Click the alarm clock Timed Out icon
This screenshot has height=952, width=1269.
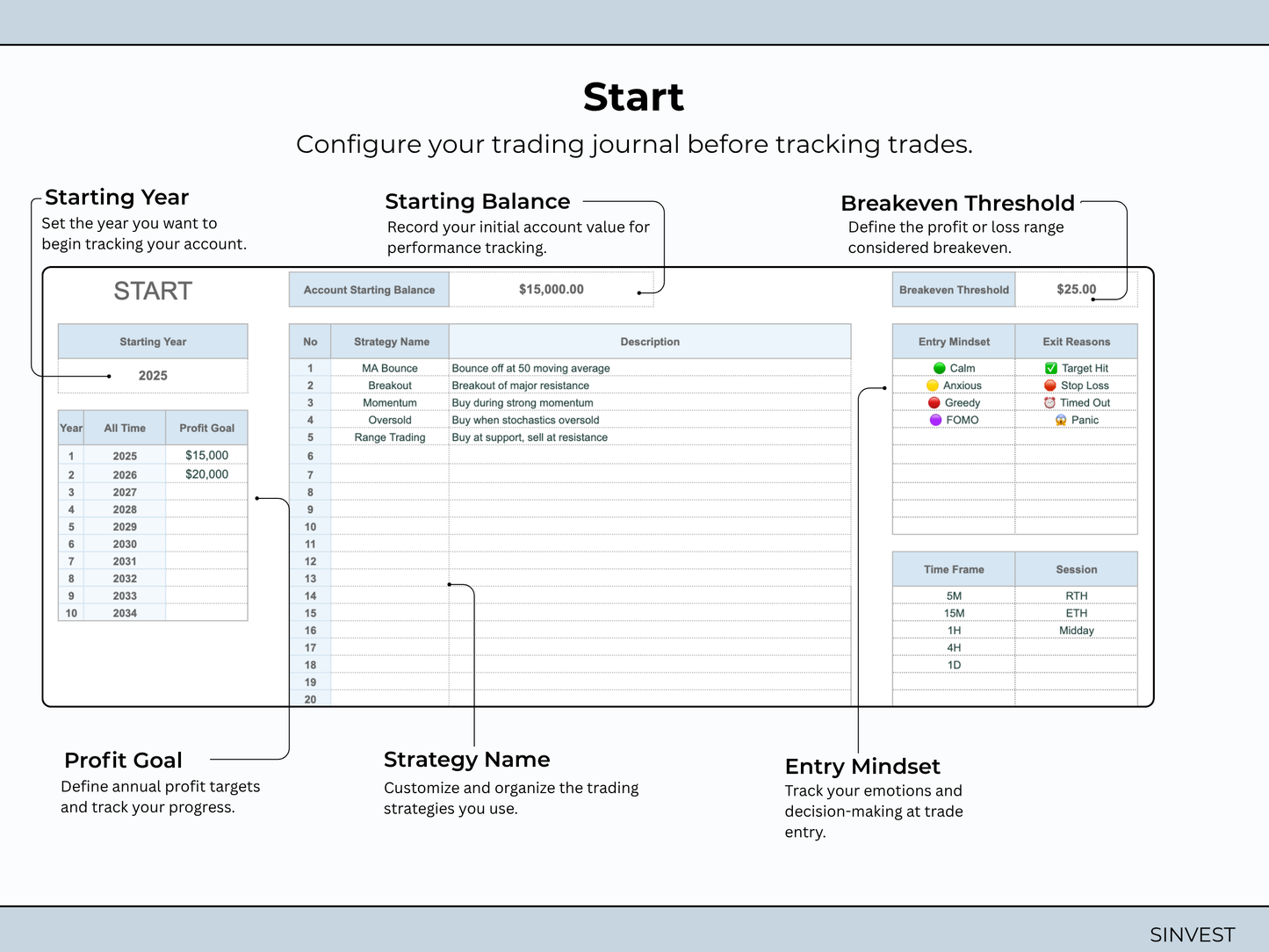pos(1049,403)
